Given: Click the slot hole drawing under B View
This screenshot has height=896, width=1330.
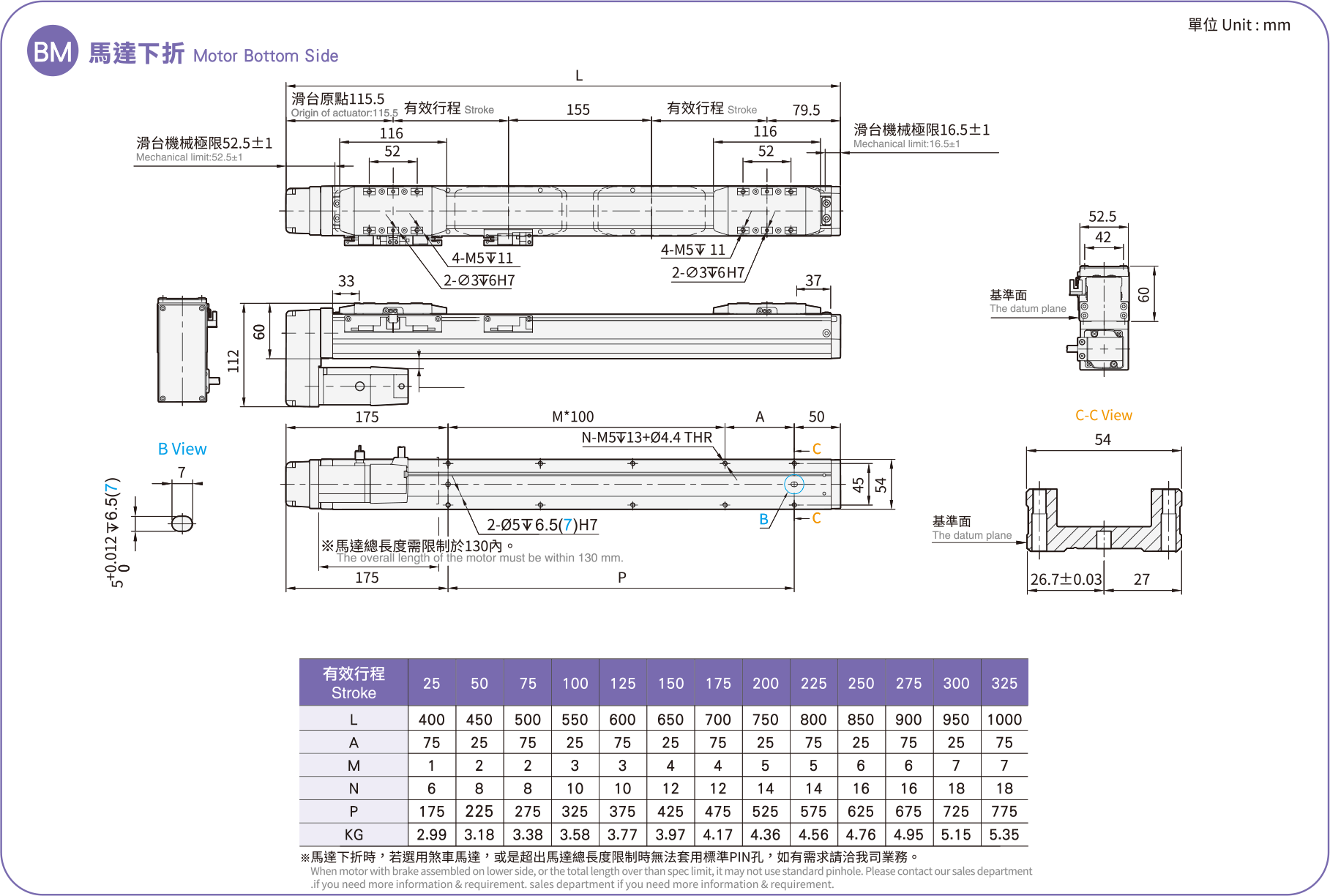Looking at the screenshot, I should 182,523.
